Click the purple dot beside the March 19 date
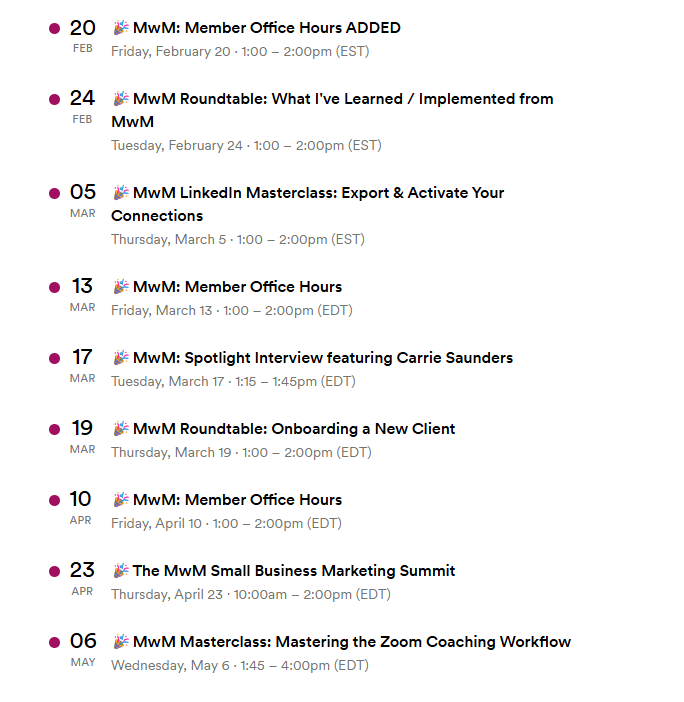Viewport: 684px width, 702px height. (x=54, y=429)
